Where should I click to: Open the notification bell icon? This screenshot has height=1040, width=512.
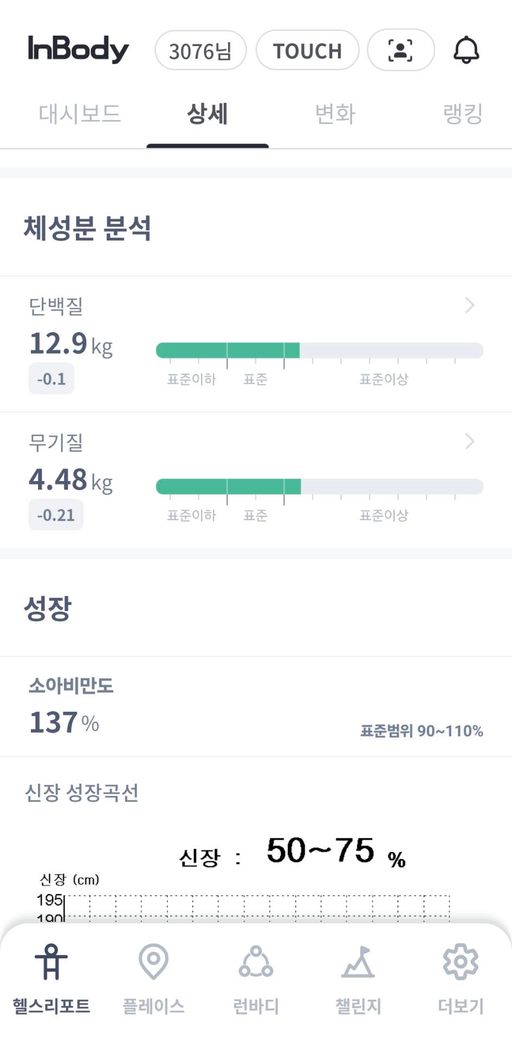tap(466, 50)
